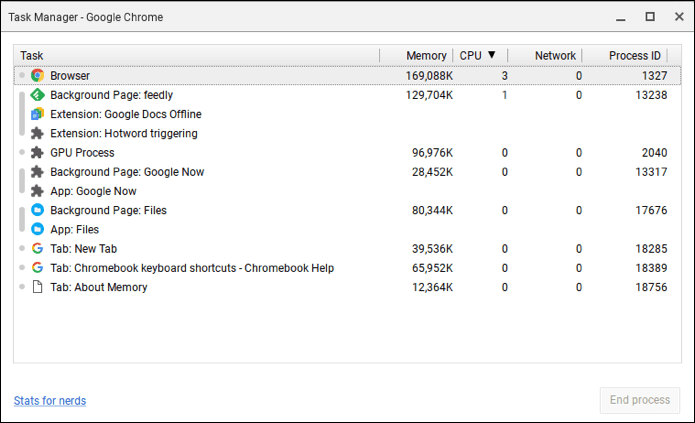Click the Google icon on New Tab row
This screenshot has height=423, width=695.
(37, 248)
